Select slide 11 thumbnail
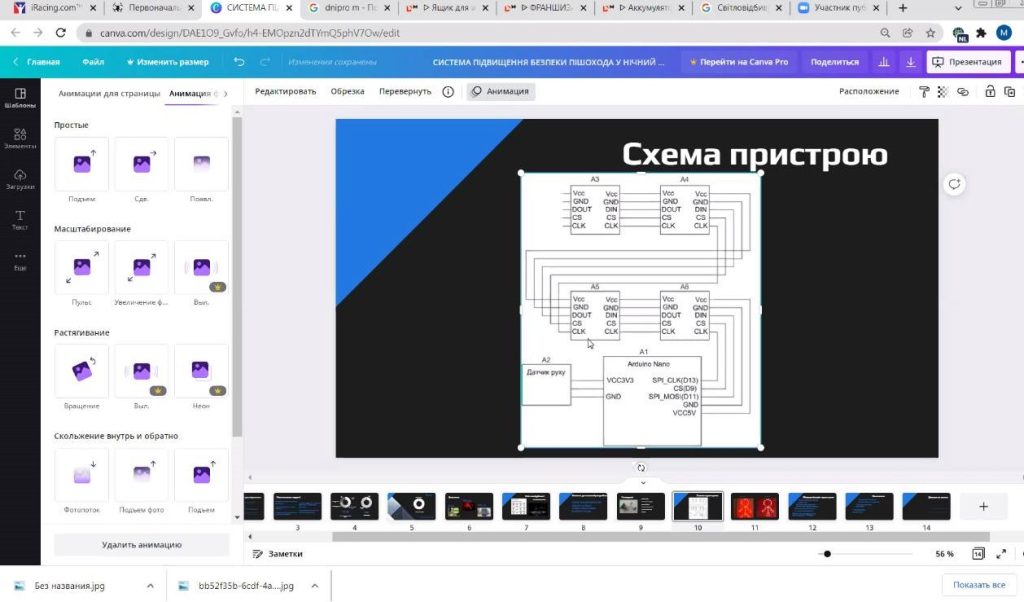The image size is (1024, 602). point(755,507)
